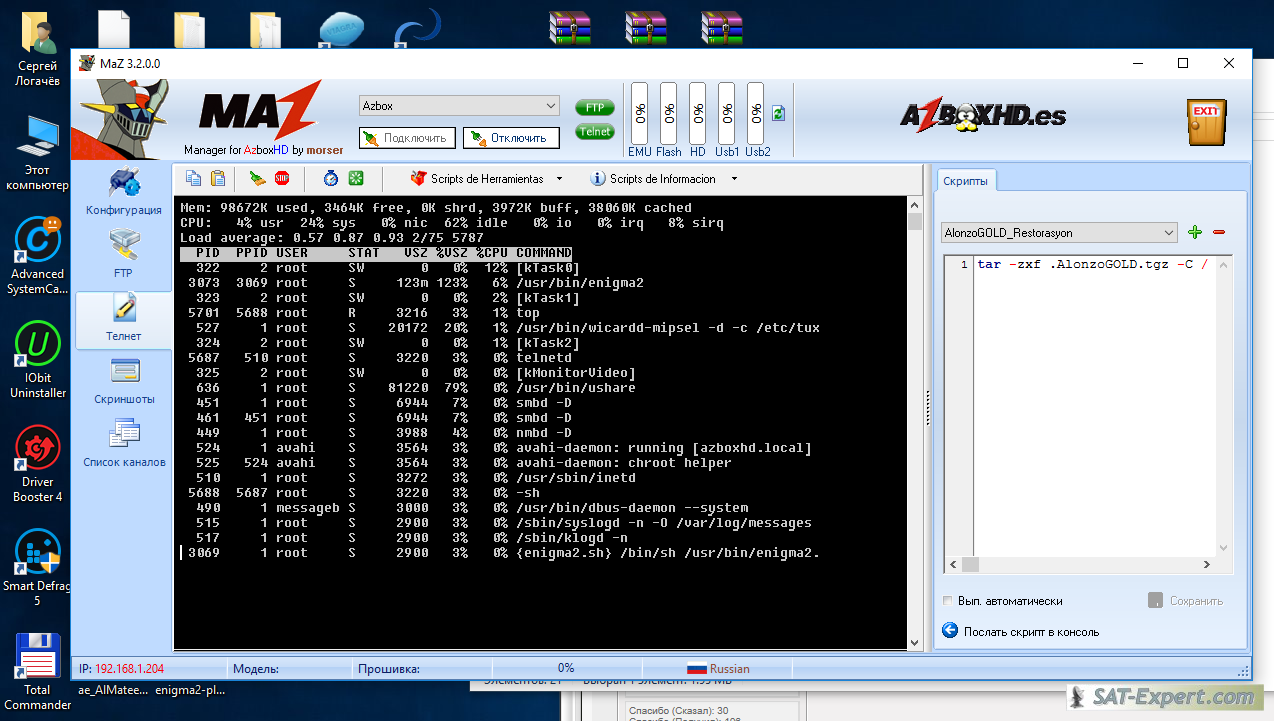Viewport: 1274px width, 721px height.
Task: Click Smart Defrag 5 desktop icon
Action: click(37, 568)
